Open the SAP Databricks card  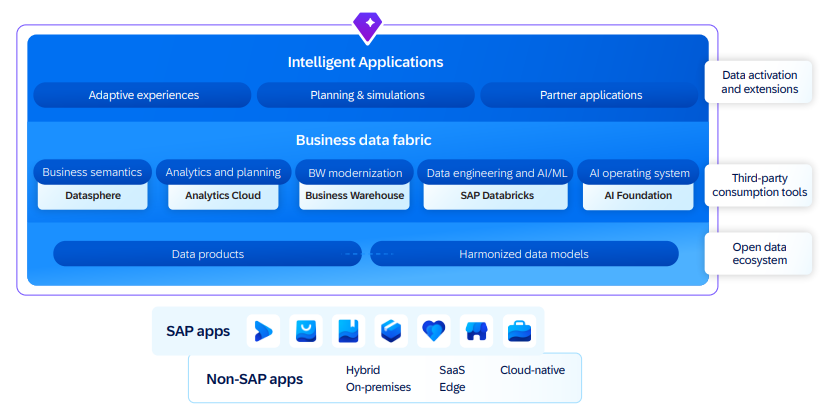[496, 196]
